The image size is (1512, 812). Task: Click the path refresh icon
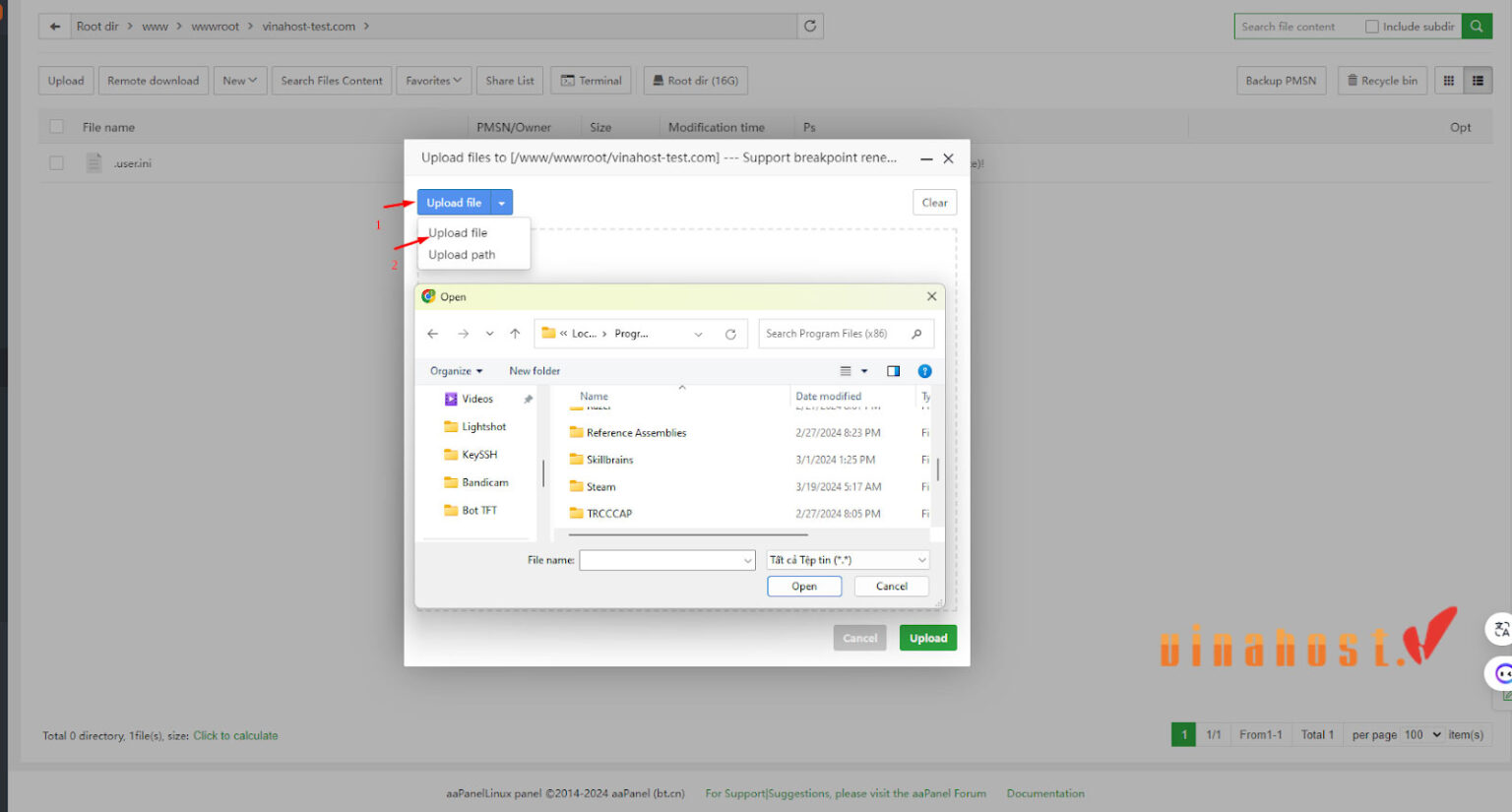pos(809,27)
